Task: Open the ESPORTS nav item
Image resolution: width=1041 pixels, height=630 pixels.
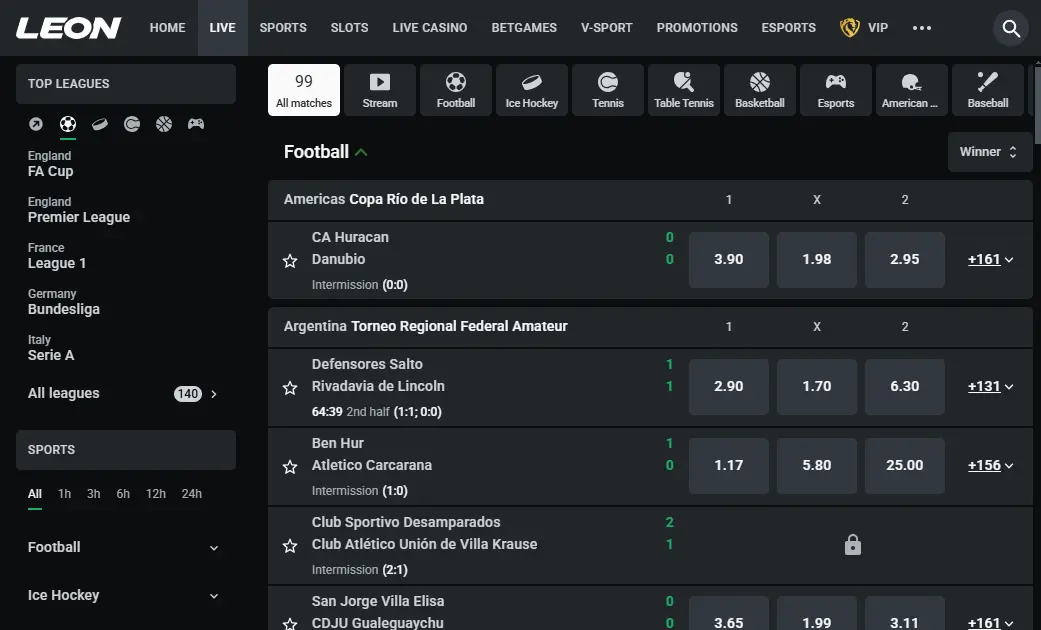Action: (788, 28)
